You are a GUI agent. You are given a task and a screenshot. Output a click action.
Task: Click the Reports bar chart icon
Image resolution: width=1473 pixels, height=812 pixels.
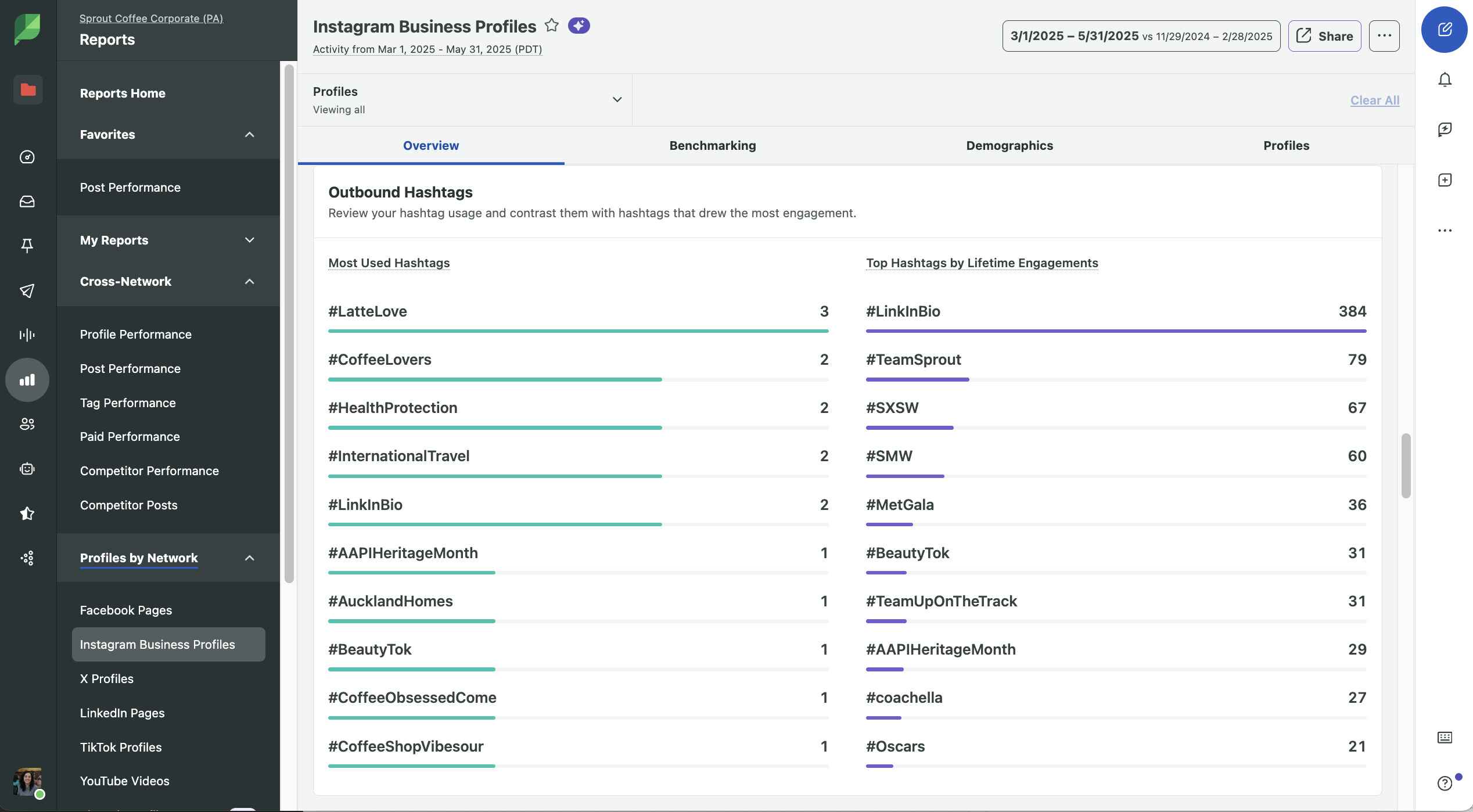pyautogui.click(x=27, y=380)
